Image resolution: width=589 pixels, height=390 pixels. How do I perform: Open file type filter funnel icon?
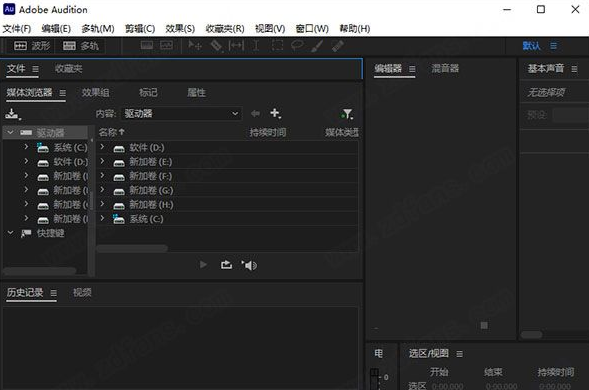[x=347, y=114]
